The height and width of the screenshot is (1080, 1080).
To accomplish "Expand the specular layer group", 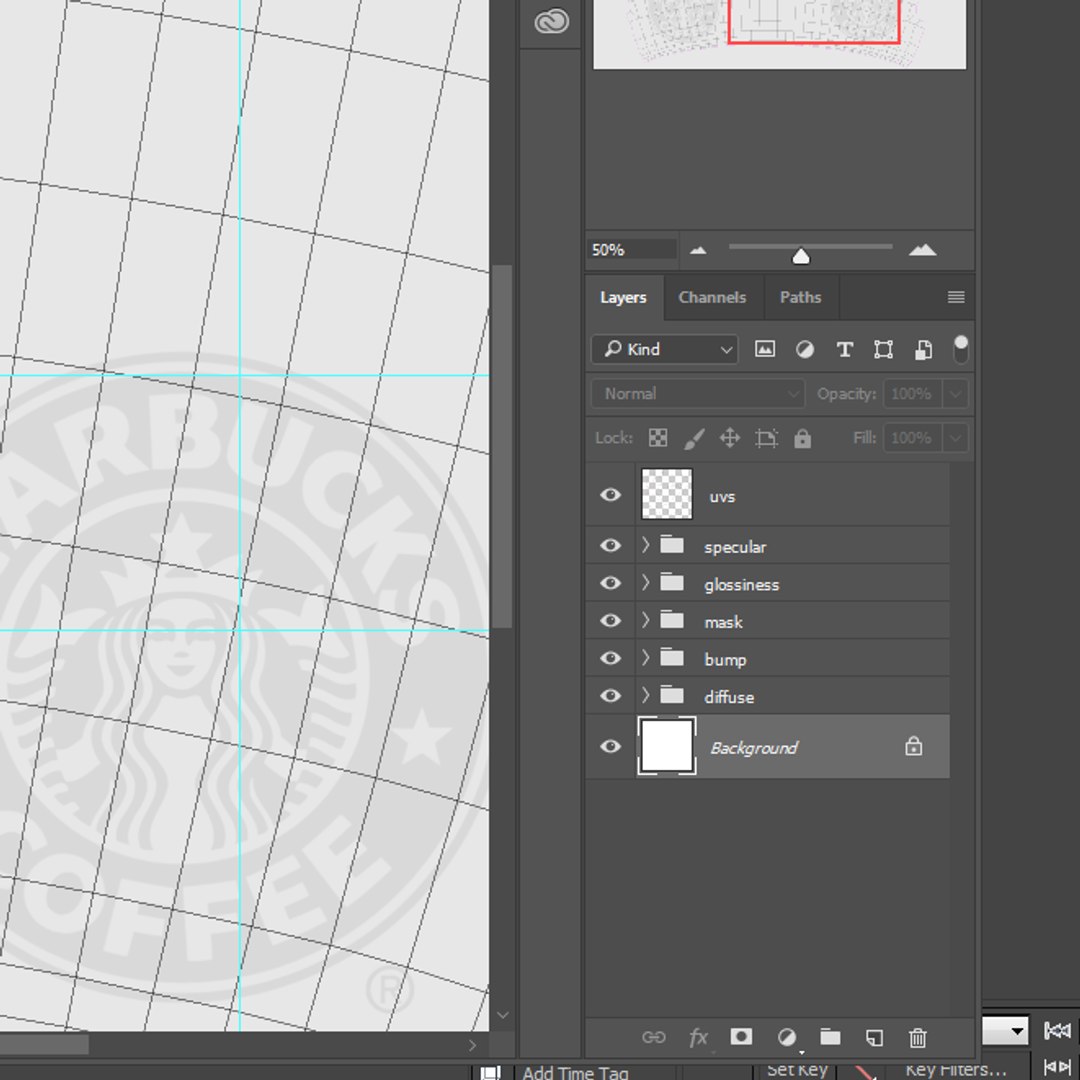I will tap(645, 545).
